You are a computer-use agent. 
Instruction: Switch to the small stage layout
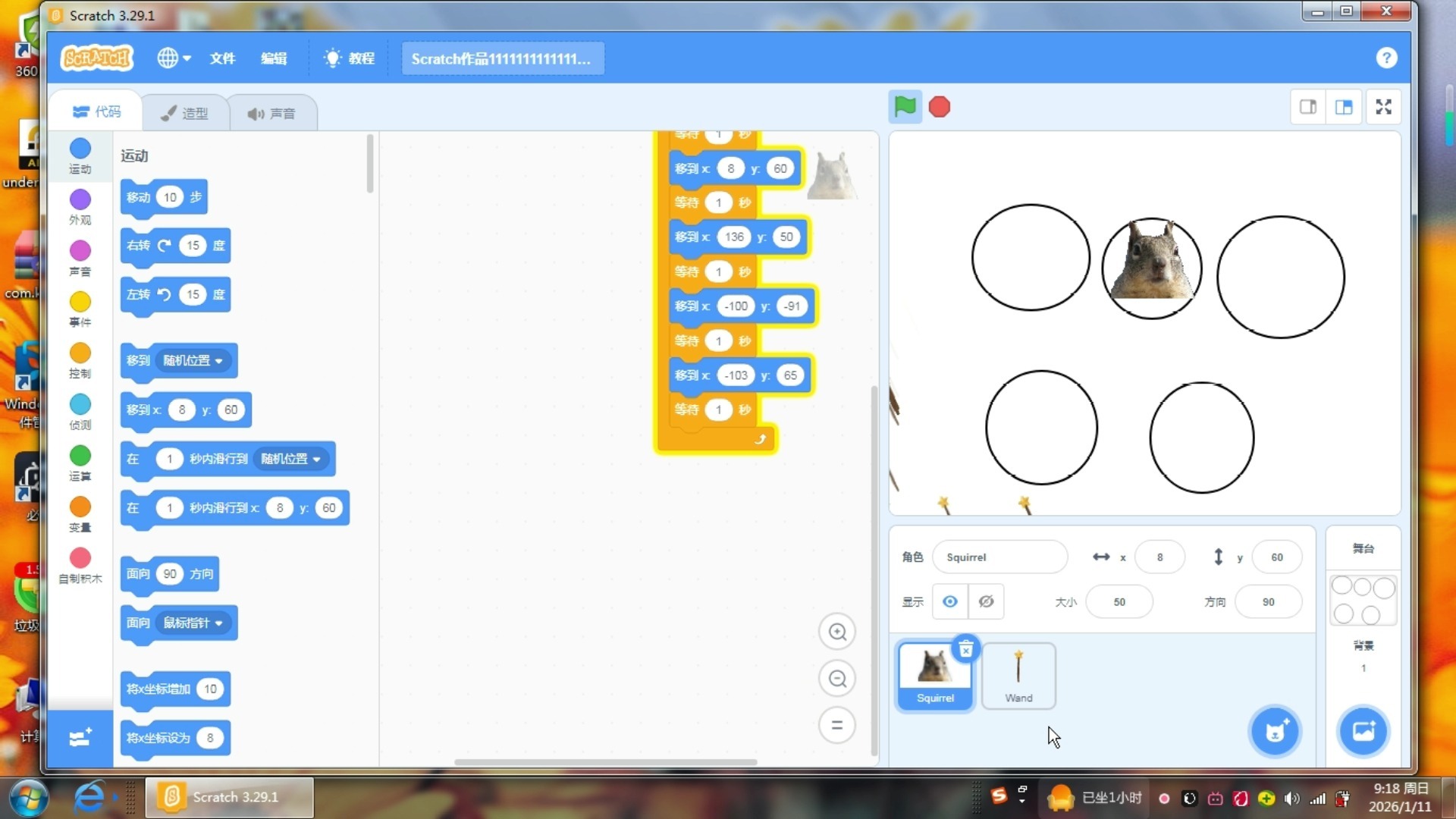point(1308,107)
